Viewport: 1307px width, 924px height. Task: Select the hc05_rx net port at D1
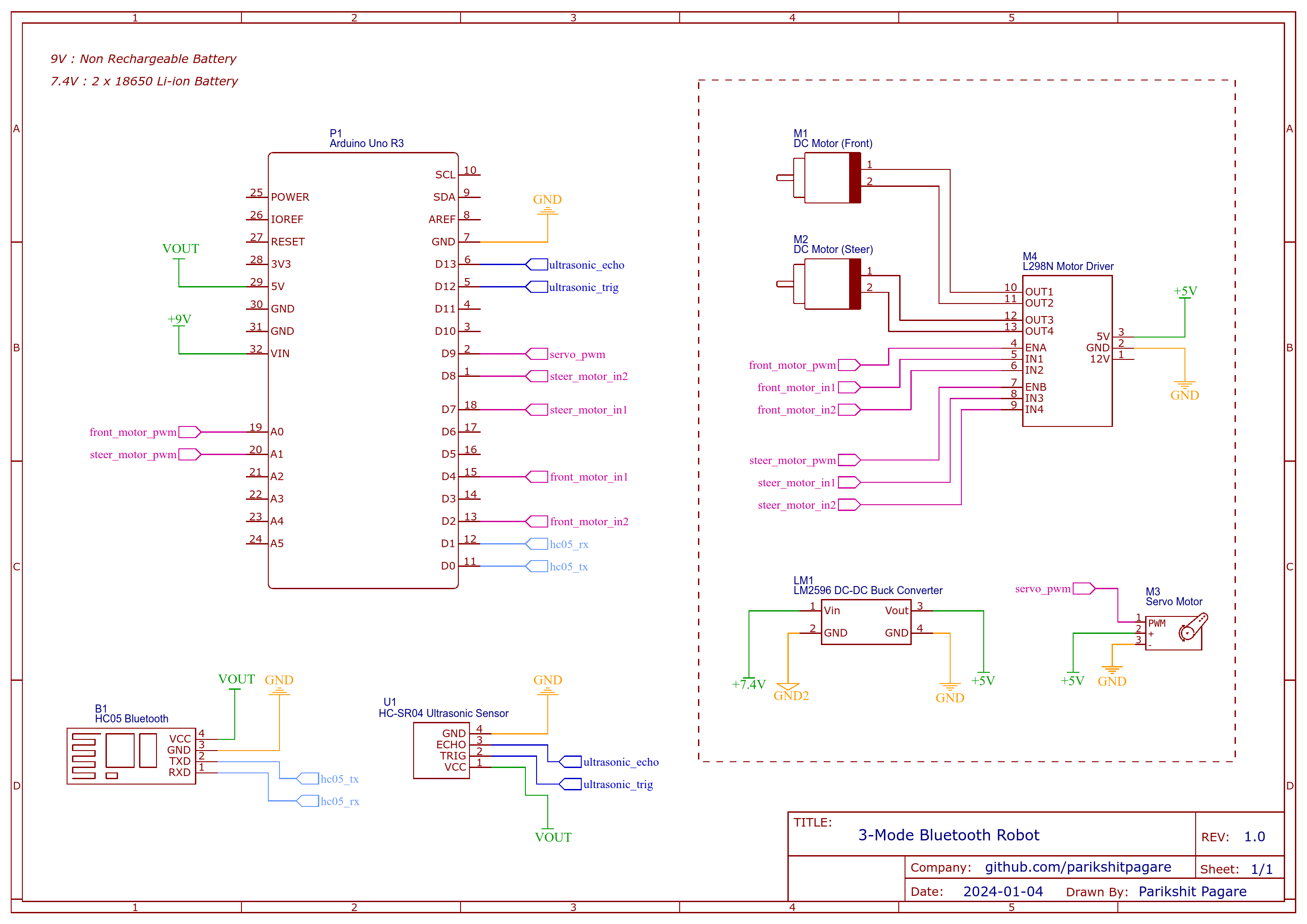point(557,544)
